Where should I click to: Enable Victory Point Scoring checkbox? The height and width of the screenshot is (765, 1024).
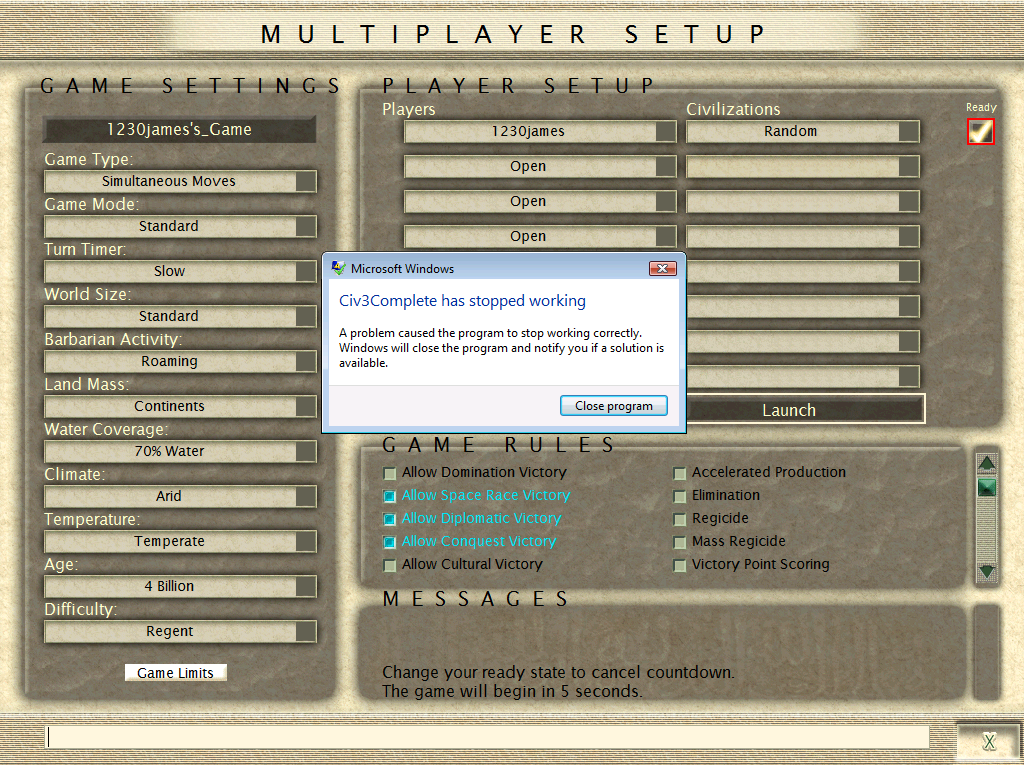click(680, 565)
